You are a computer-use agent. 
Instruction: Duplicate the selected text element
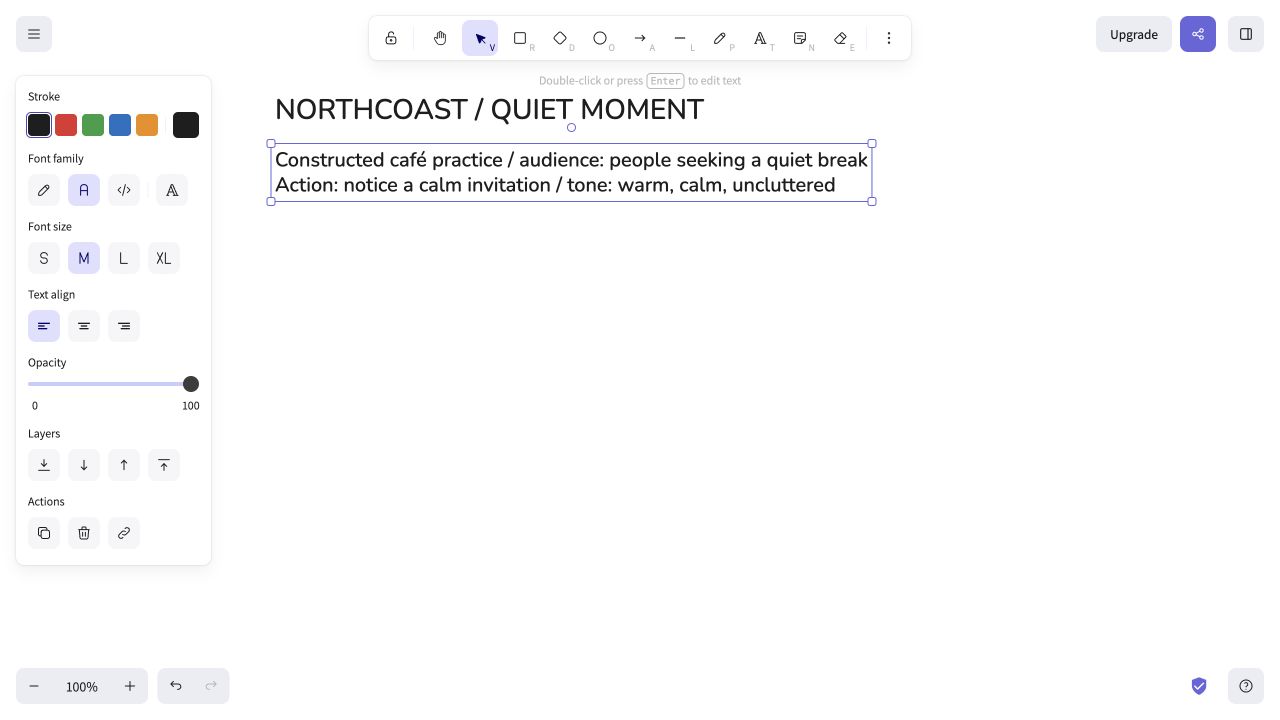[44, 533]
